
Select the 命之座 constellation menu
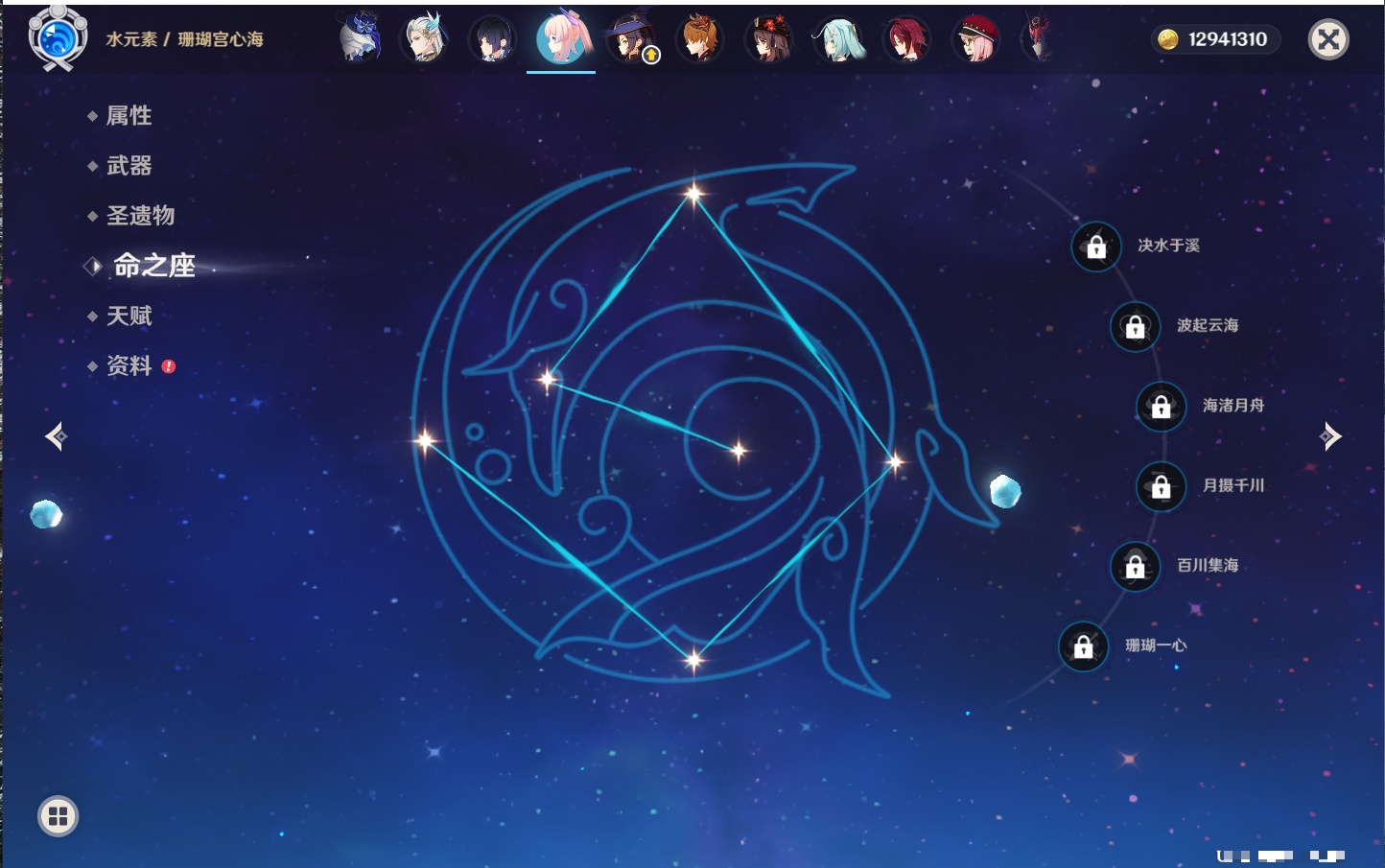(153, 266)
